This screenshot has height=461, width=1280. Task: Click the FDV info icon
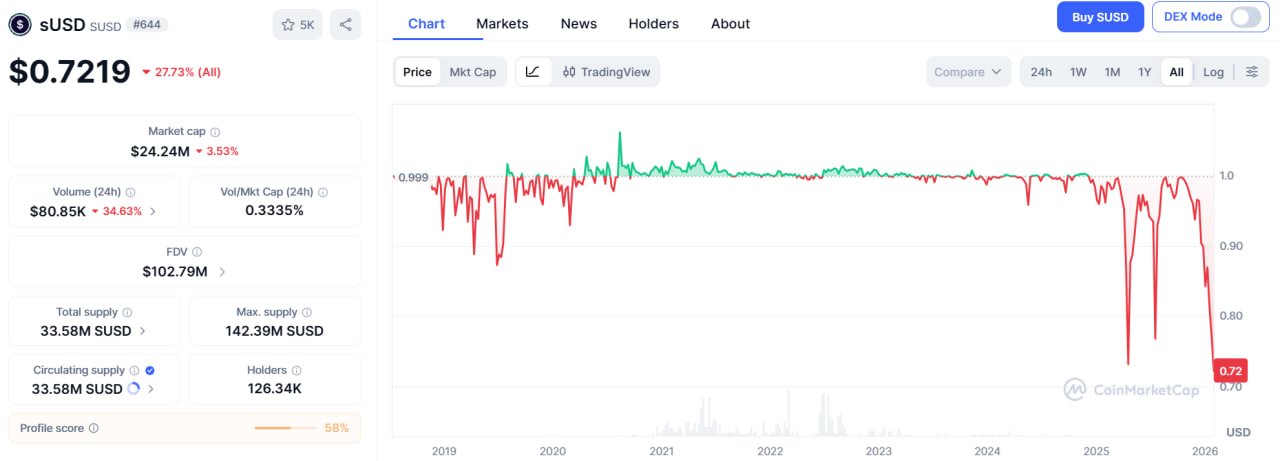197,252
